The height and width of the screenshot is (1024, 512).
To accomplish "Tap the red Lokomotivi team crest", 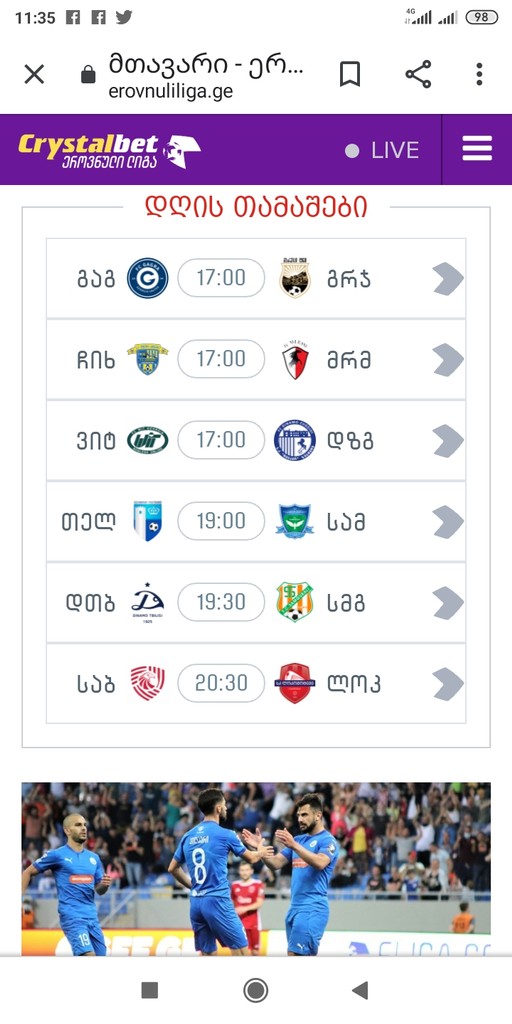I will pos(295,683).
